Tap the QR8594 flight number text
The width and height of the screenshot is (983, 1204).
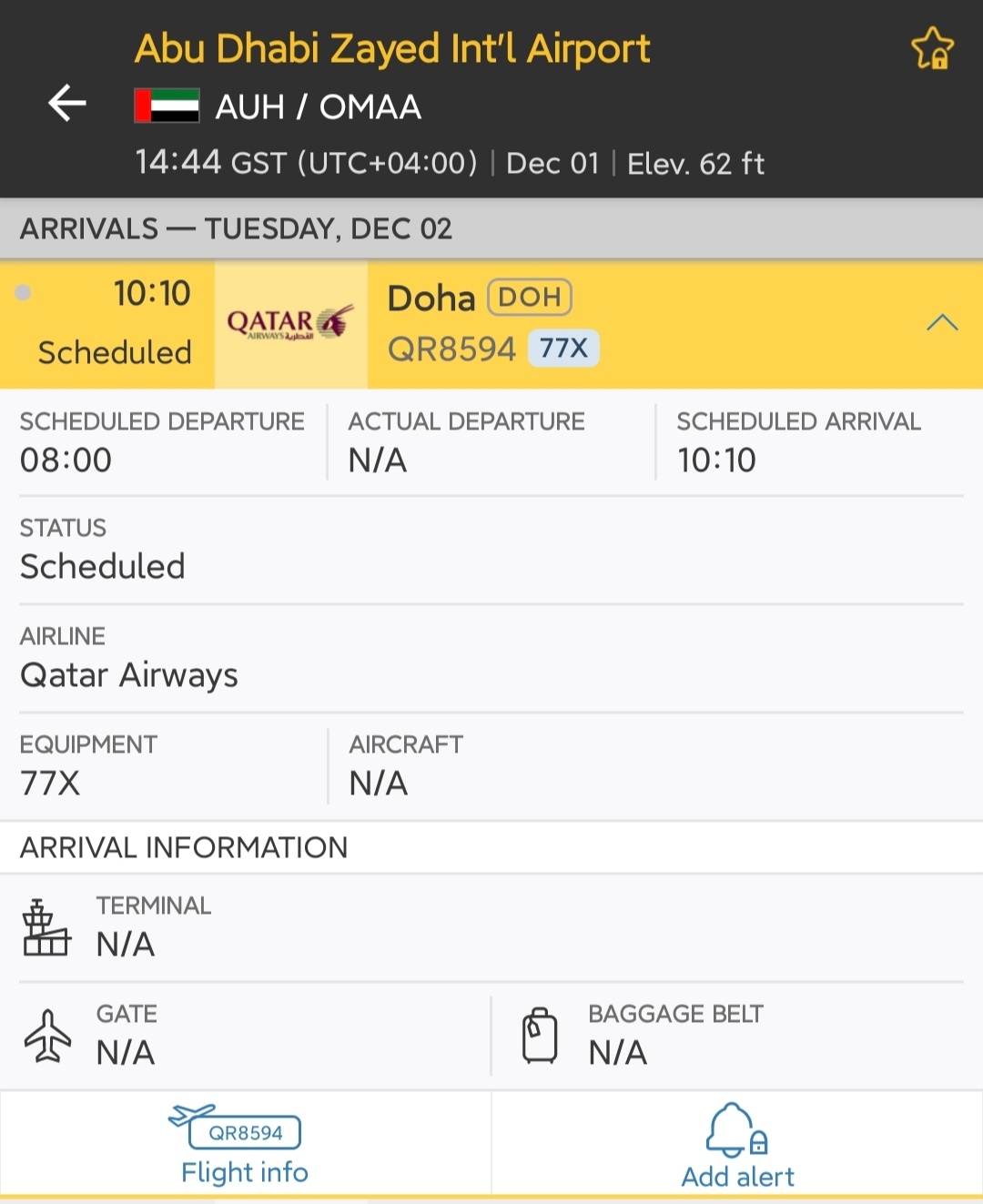tap(451, 349)
